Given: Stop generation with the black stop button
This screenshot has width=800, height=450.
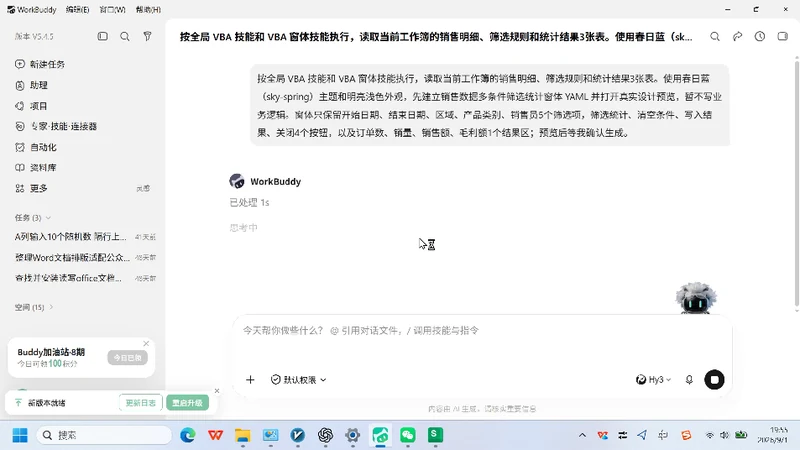Looking at the screenshot, I should click(714, 380).
